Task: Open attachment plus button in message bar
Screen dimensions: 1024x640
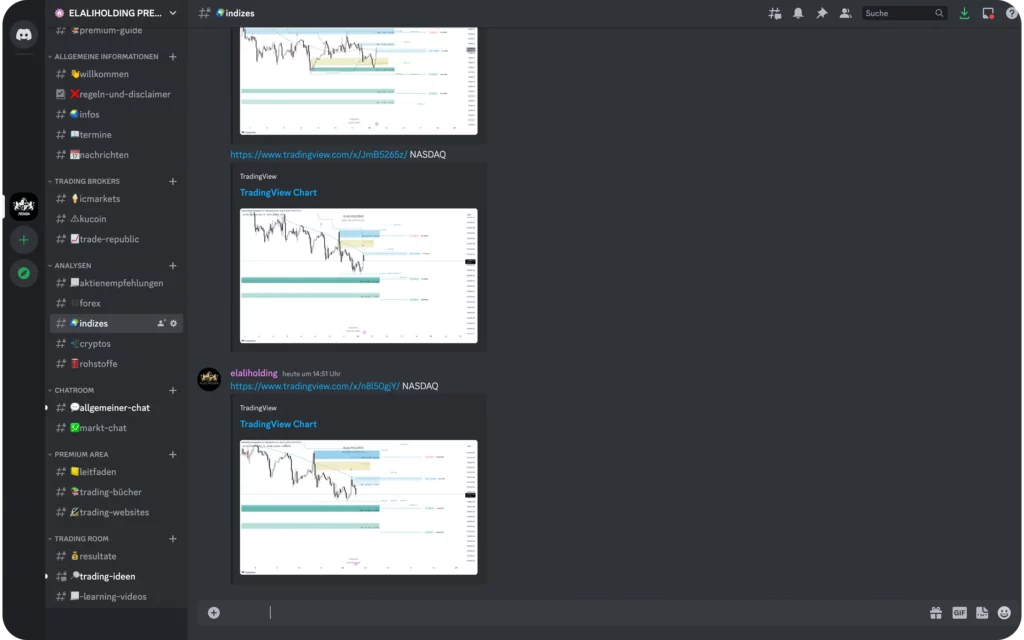Action: 214,613
